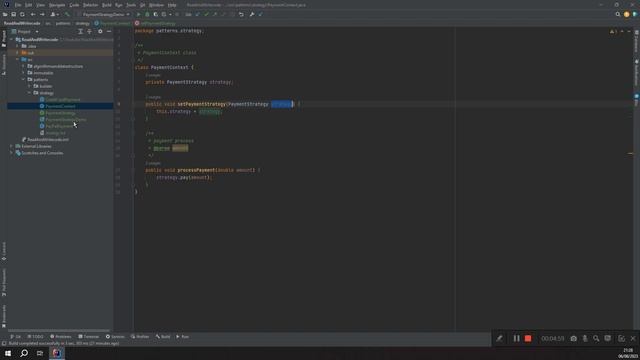Open the Edit menu
640x360 pixels.
(x=29, y=5)
